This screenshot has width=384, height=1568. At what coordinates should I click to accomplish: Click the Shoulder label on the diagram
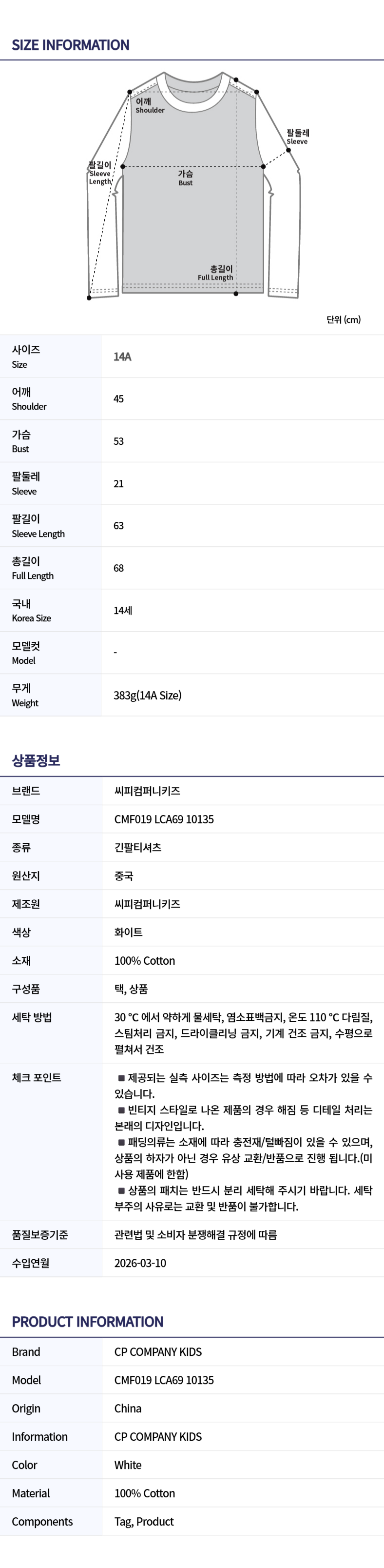(x=150, y=105)
